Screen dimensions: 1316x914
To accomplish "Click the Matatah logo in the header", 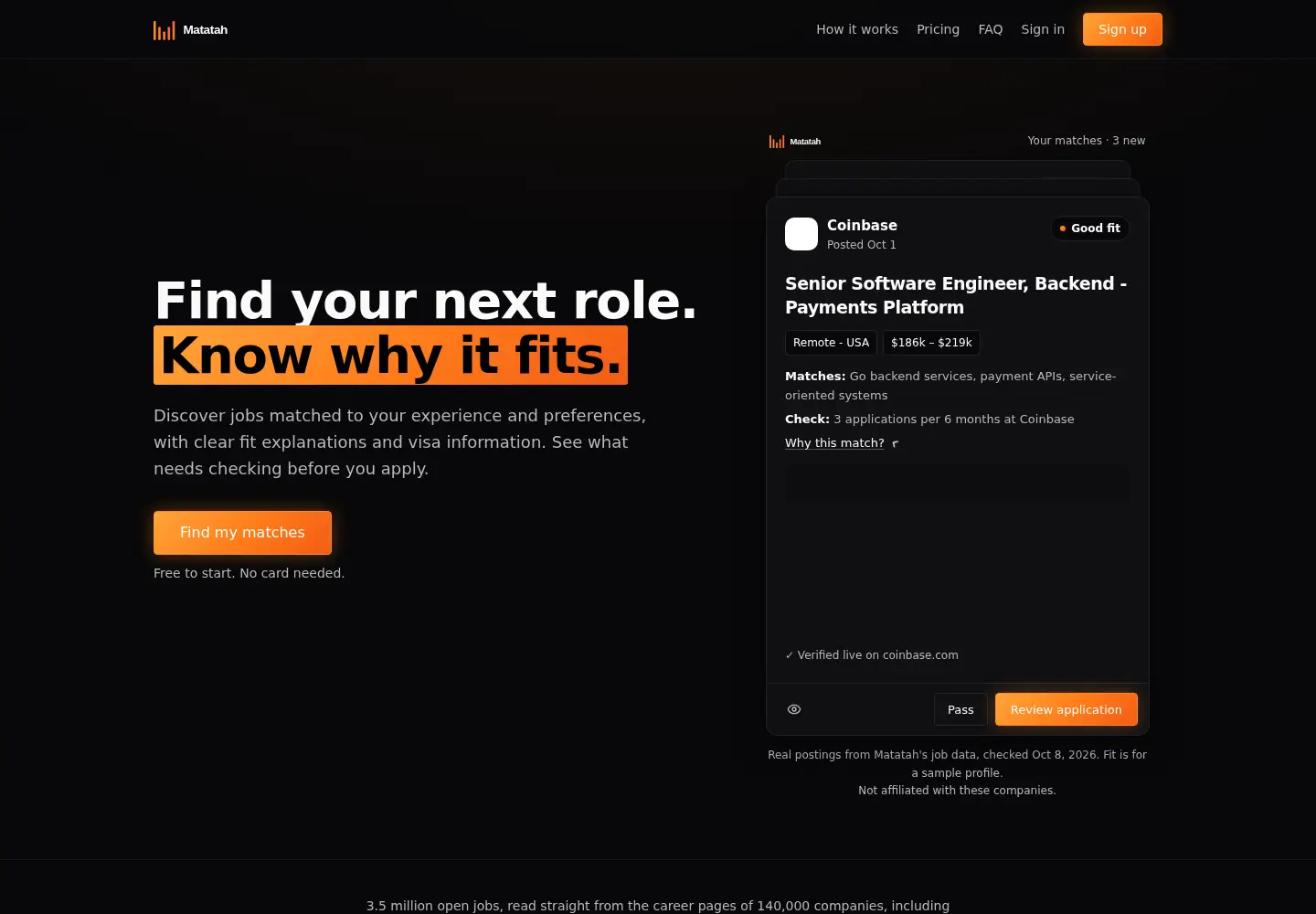I will (190, 30).
